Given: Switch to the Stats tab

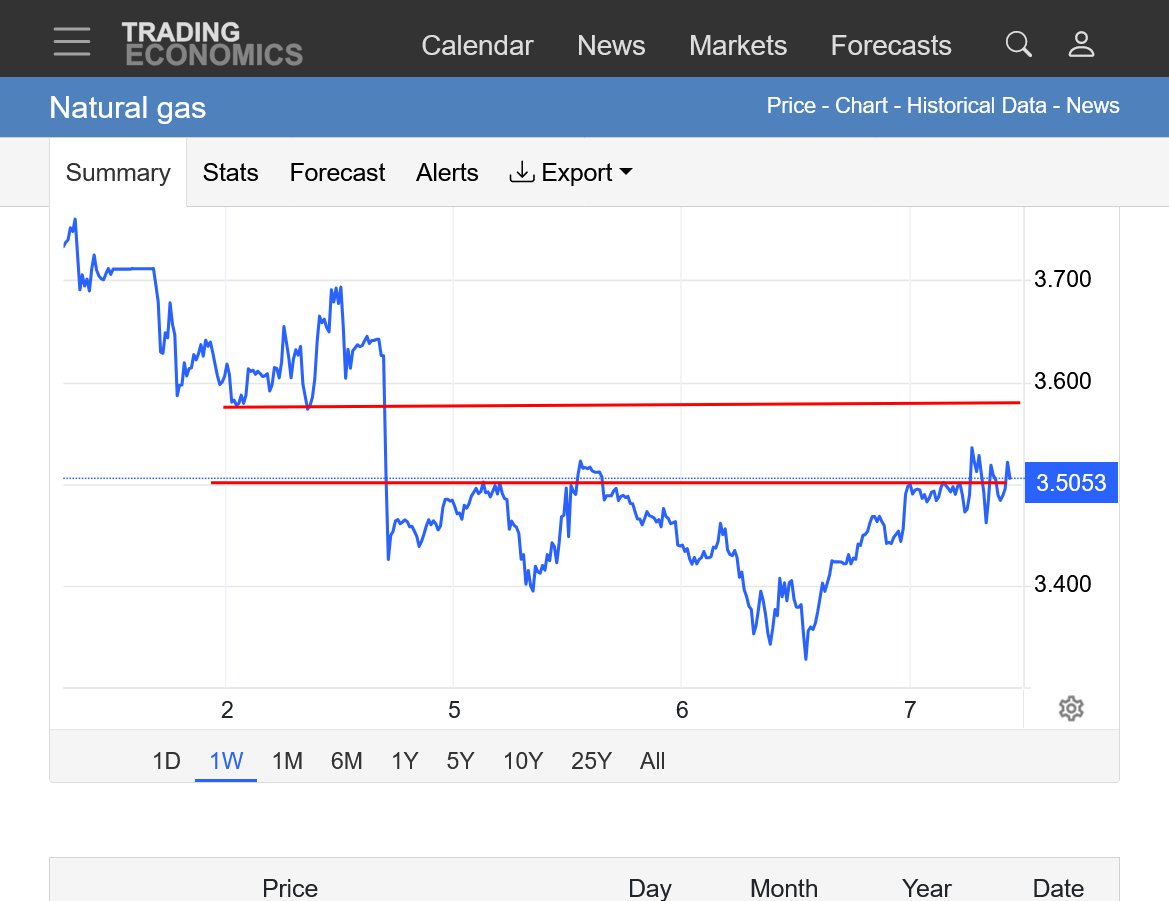Looking at the screenshot, I should point(230,173).
